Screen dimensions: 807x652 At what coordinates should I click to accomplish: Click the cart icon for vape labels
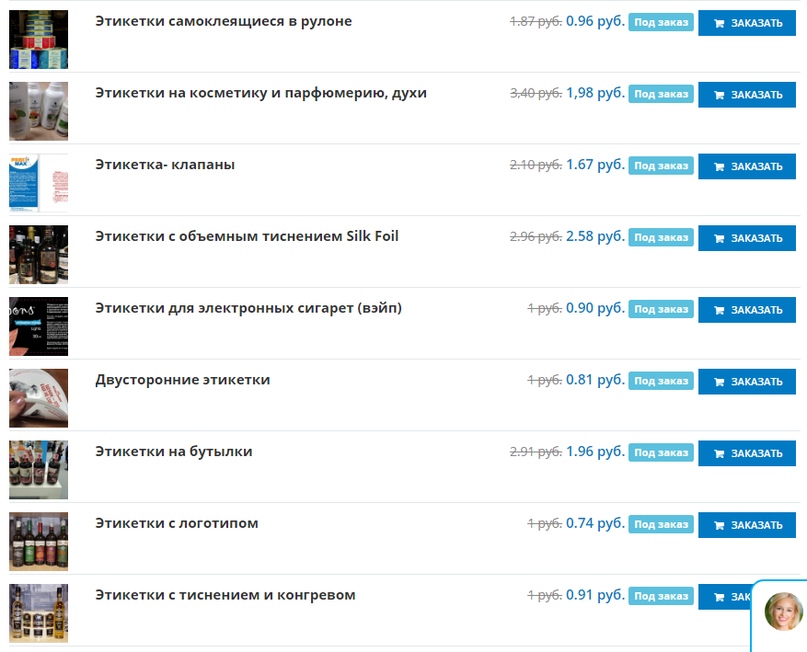[719, 310]
